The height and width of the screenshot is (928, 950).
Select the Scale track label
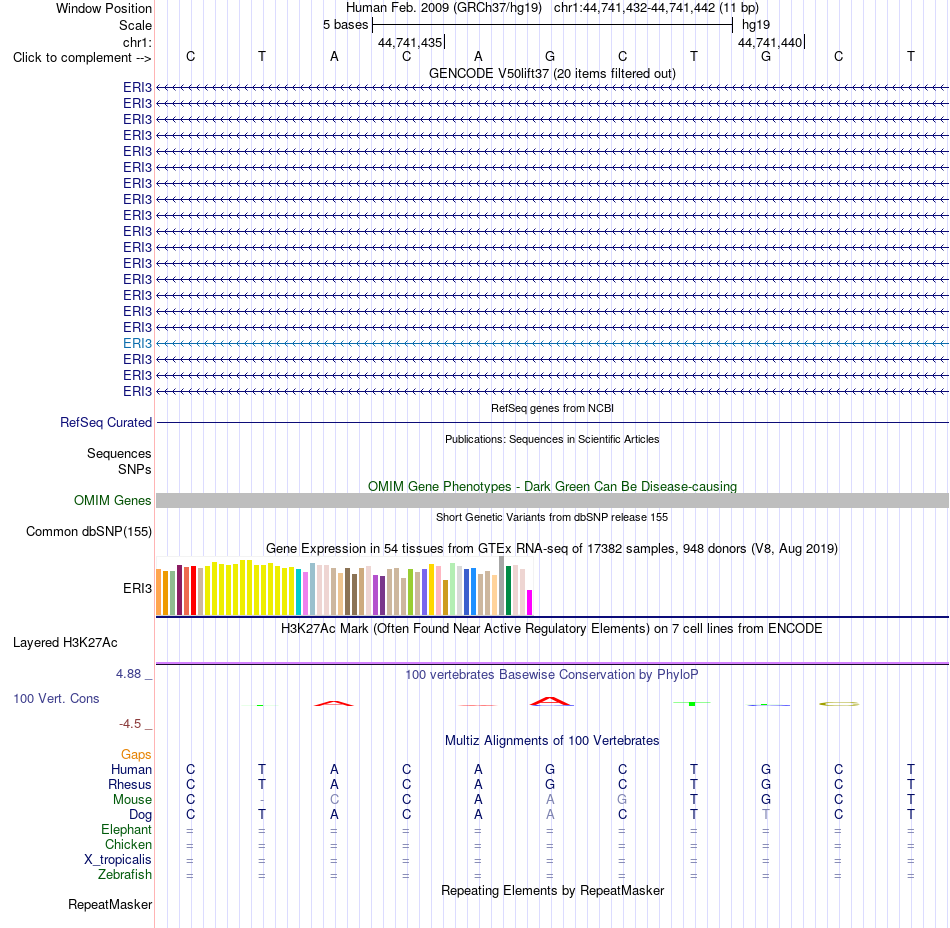click(135, 25)
